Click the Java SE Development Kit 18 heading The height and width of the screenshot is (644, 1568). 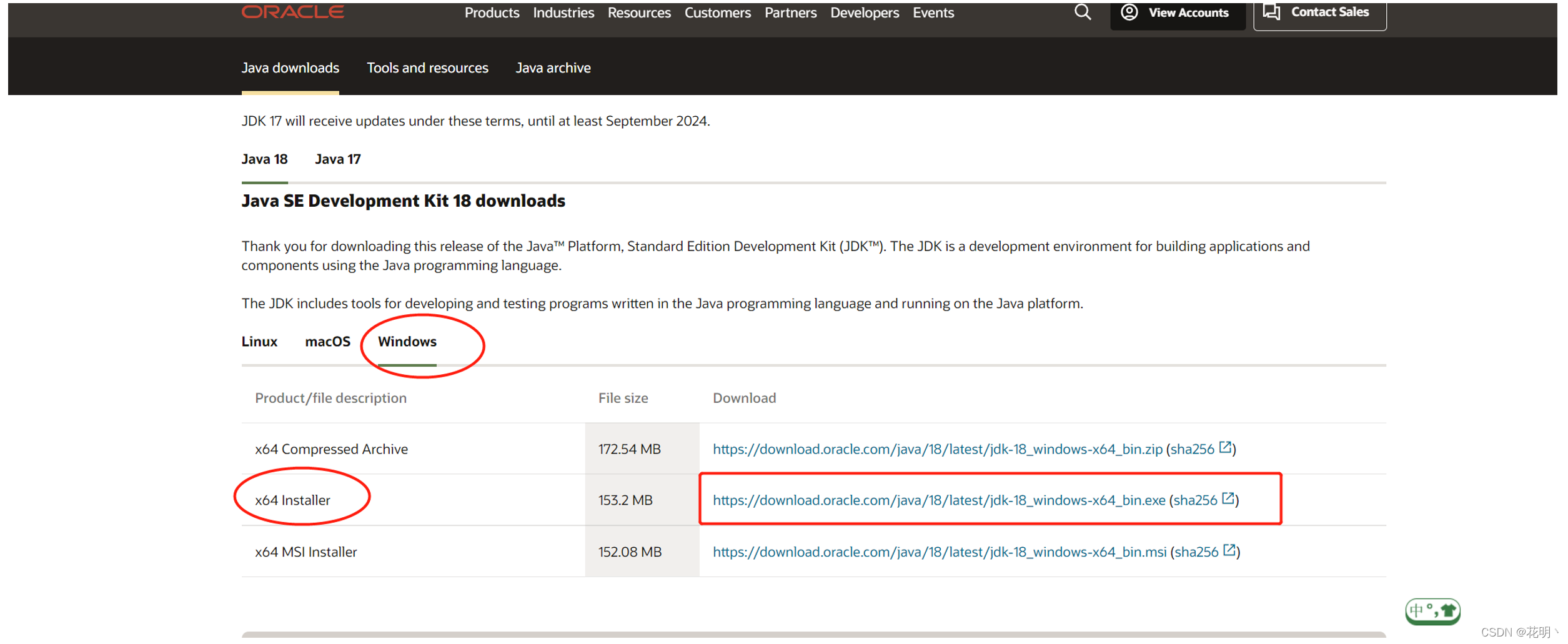[x=403, y=201]
